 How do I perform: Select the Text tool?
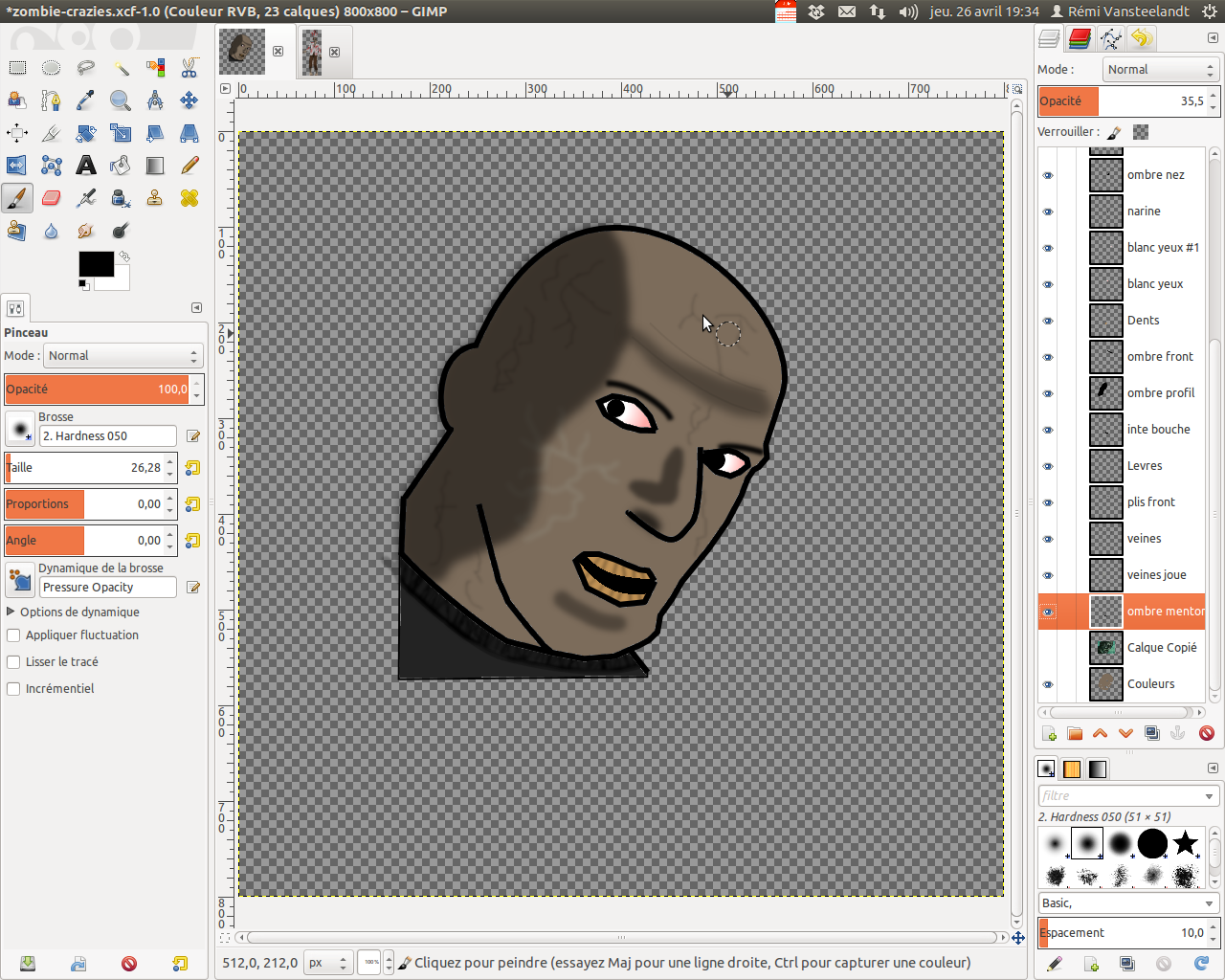coord(86,166)
